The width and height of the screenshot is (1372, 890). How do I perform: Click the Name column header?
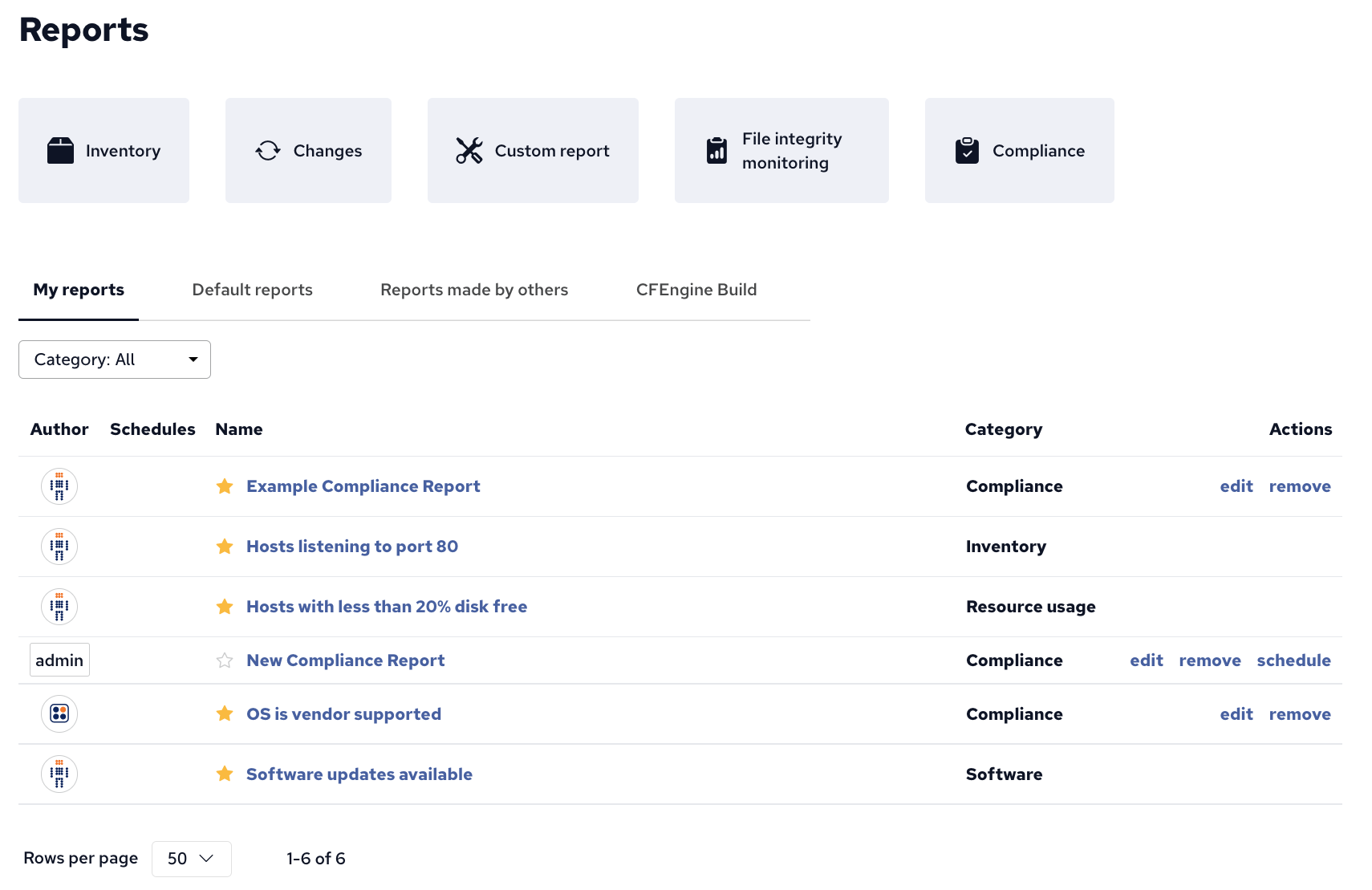239,429
